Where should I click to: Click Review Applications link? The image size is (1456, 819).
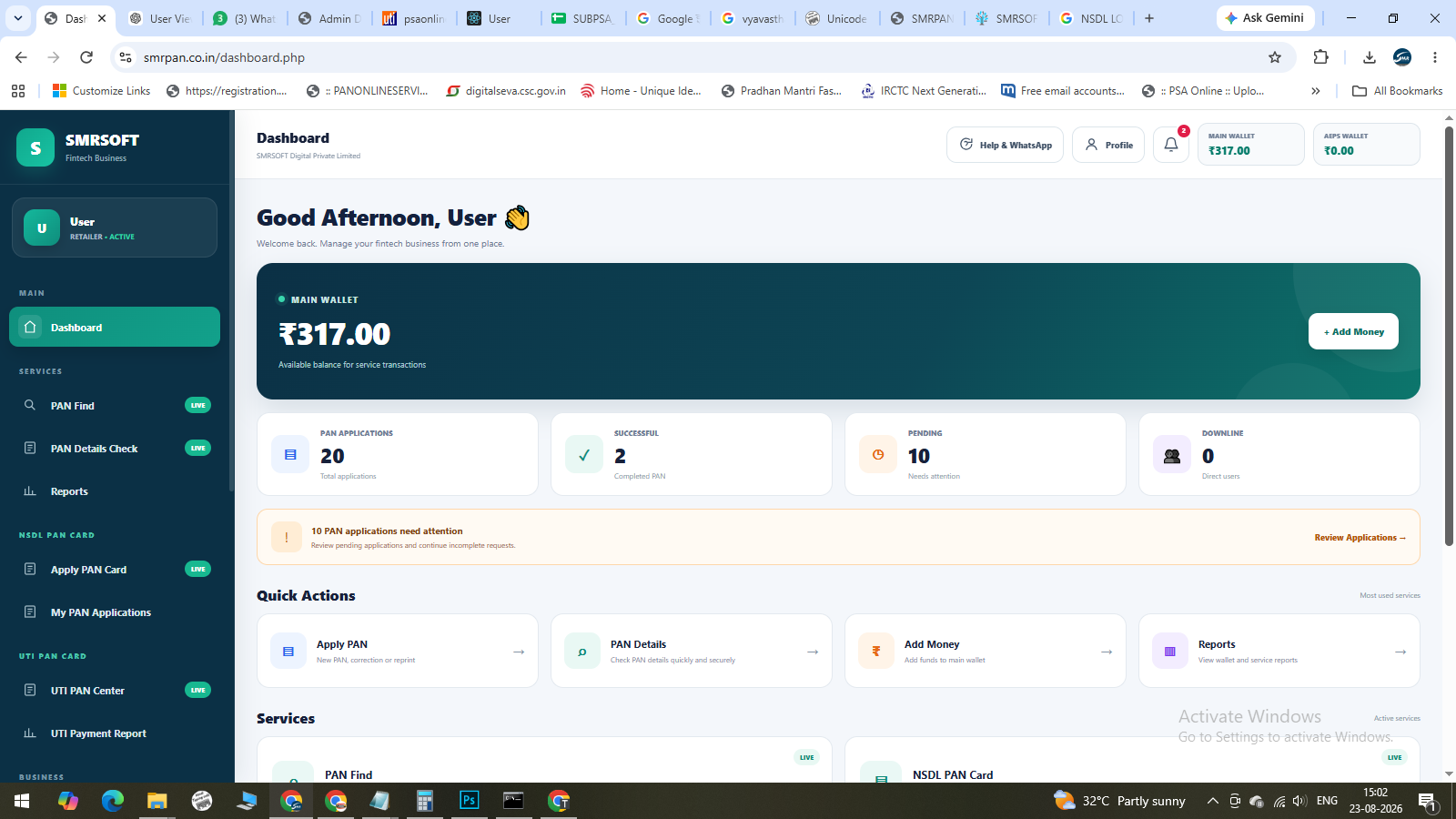(1360, 537)
